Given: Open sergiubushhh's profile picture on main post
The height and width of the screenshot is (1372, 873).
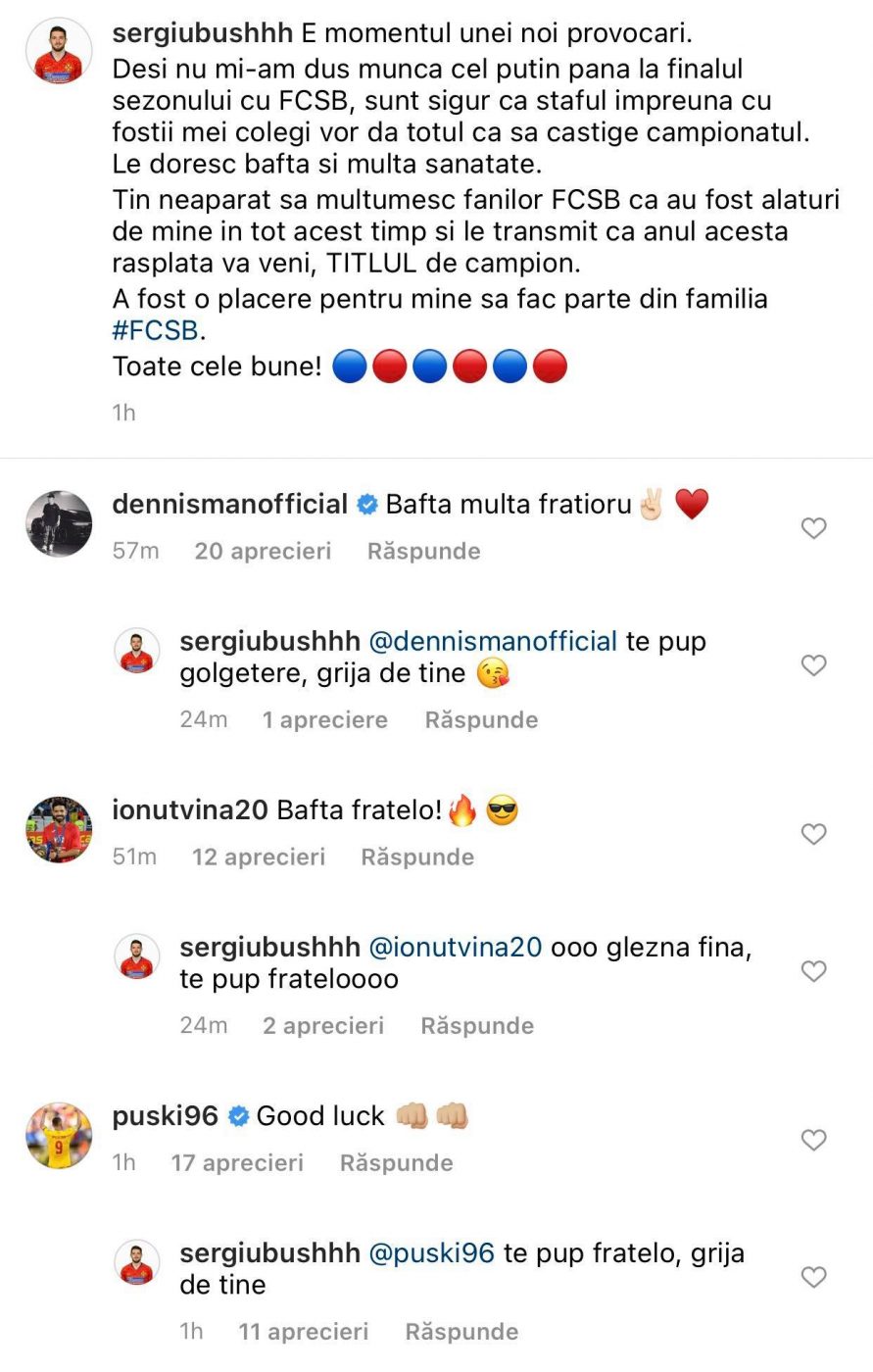Looking at the screenshot, I should click(x=59, y=51).
